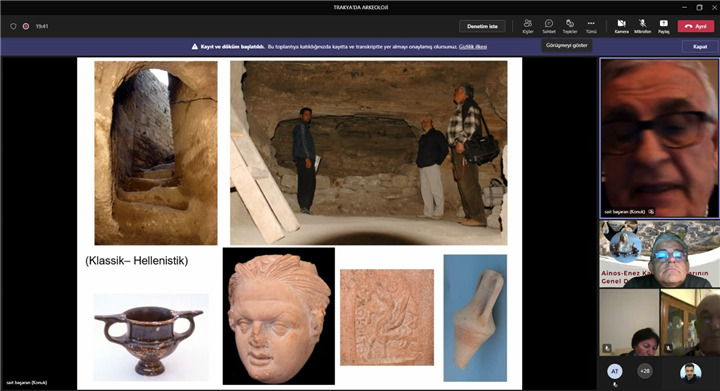Dismiss the recording banner with Kapat

tap(700, 46)
